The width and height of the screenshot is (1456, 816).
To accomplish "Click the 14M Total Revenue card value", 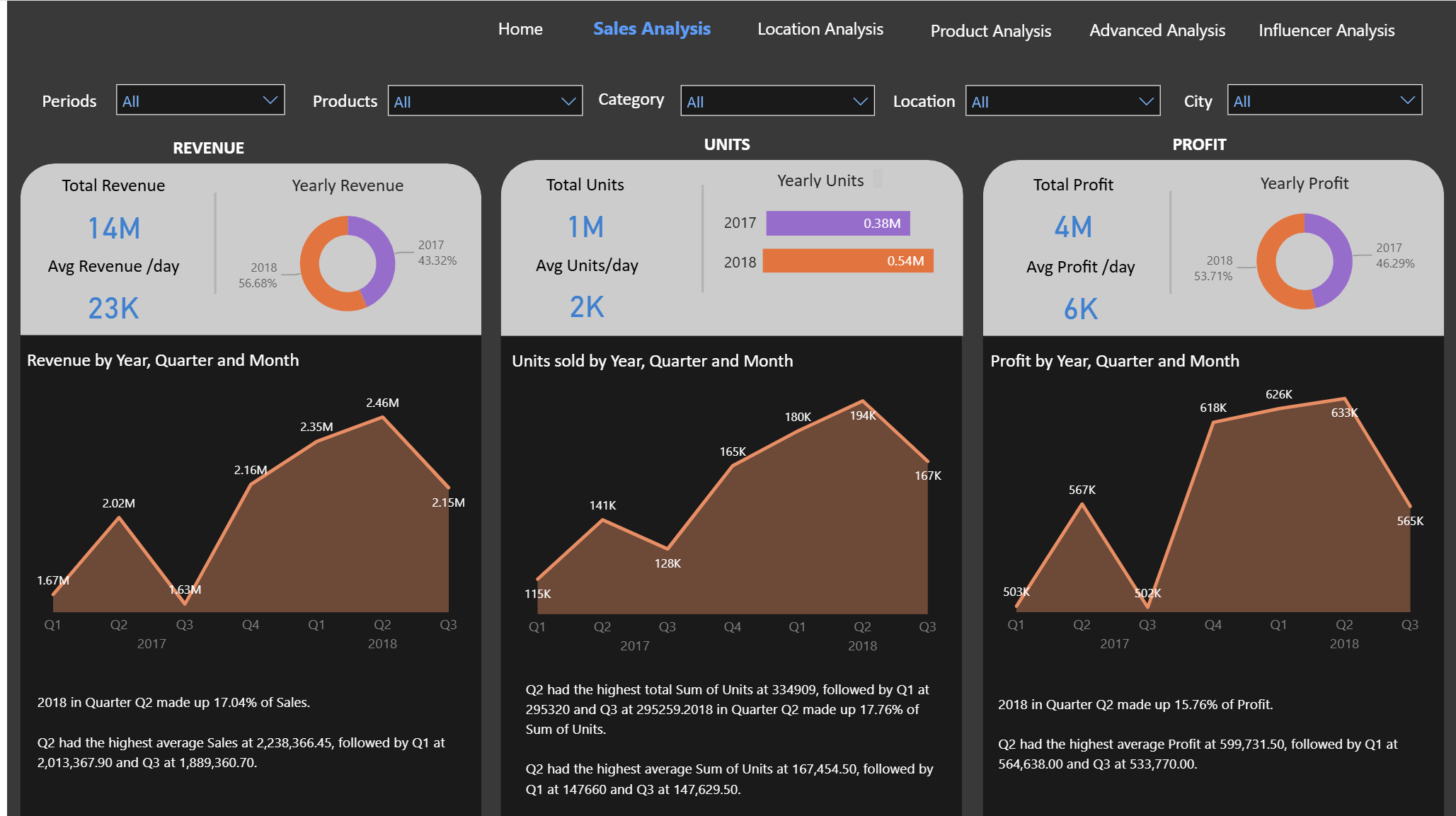I will pos(113,228).
